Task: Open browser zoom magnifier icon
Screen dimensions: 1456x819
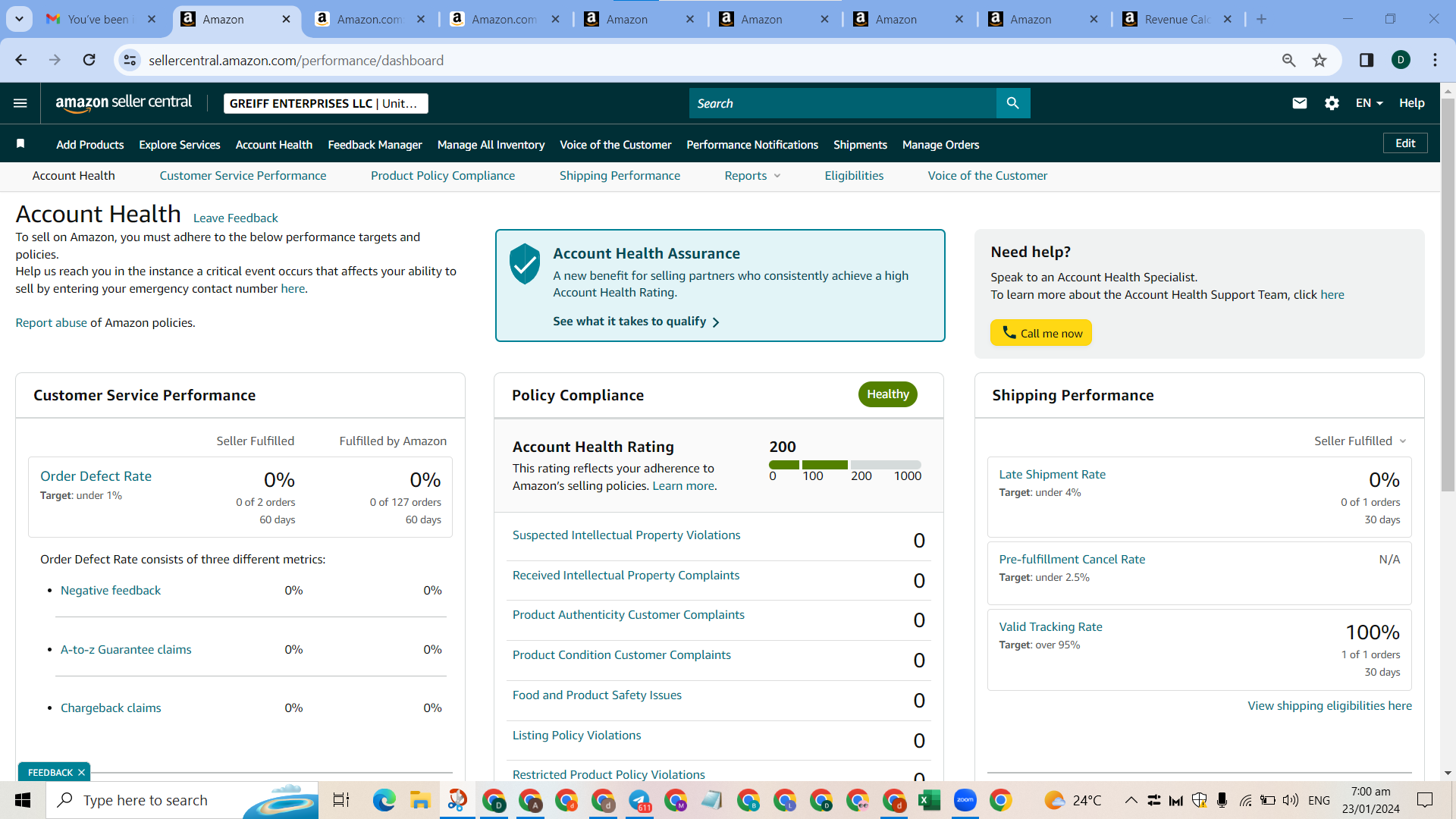Action: point(1288,60)
